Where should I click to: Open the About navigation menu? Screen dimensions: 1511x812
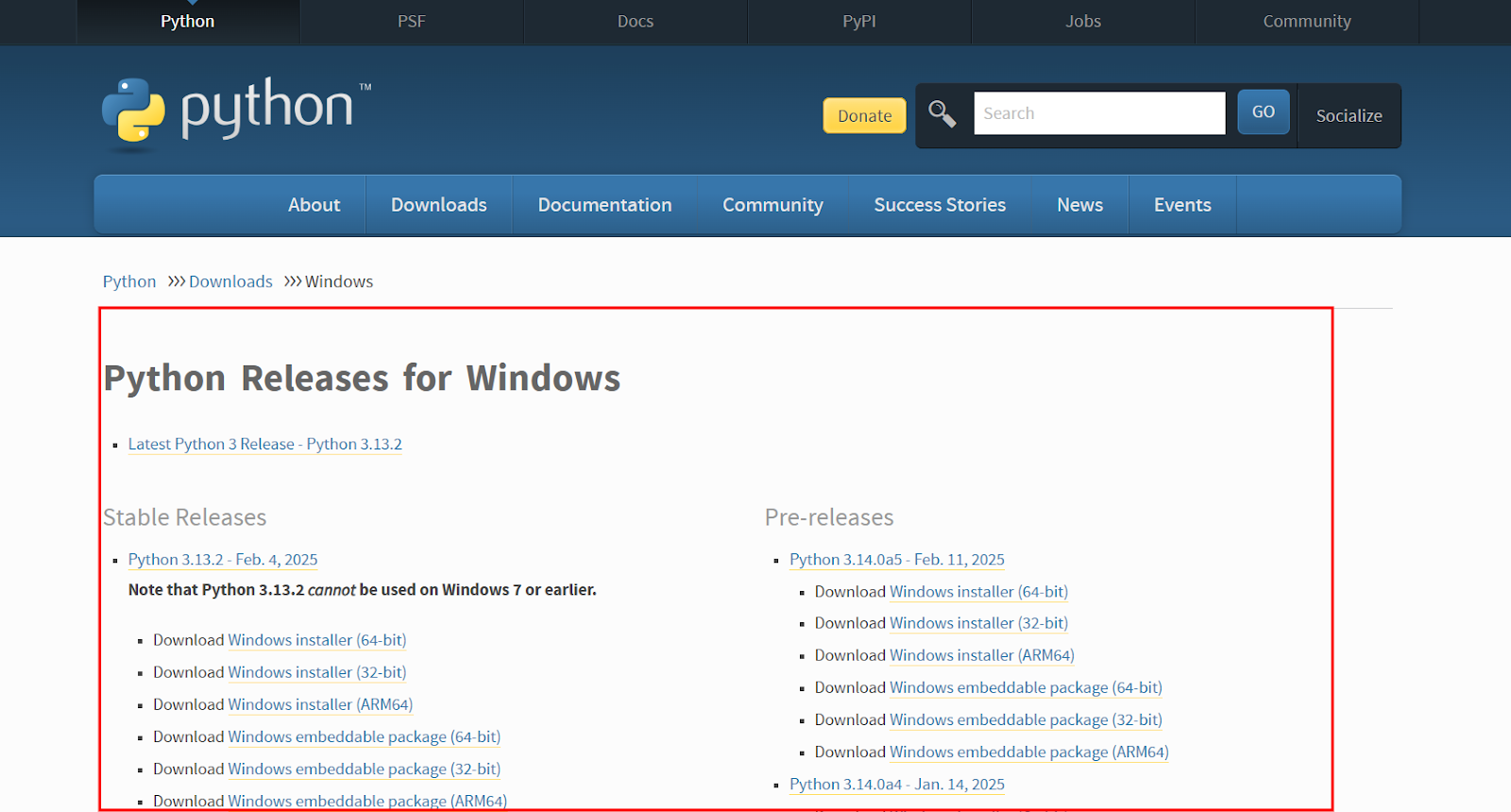click(x=314, y=205)
